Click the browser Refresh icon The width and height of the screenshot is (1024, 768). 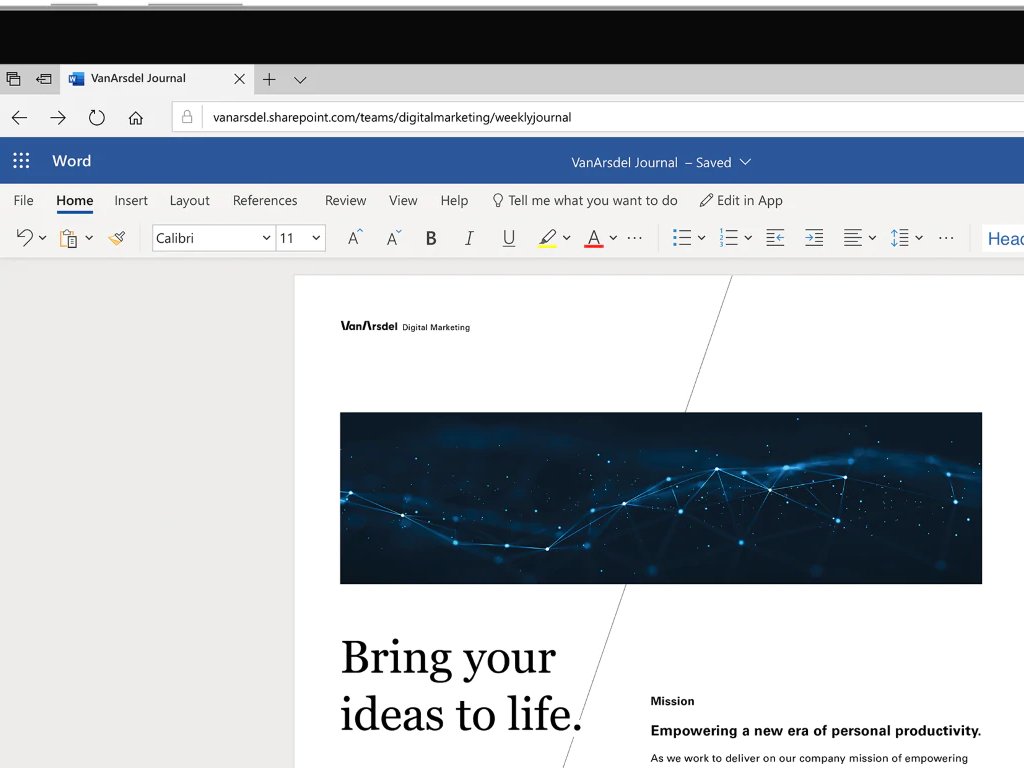pos(97,118)
